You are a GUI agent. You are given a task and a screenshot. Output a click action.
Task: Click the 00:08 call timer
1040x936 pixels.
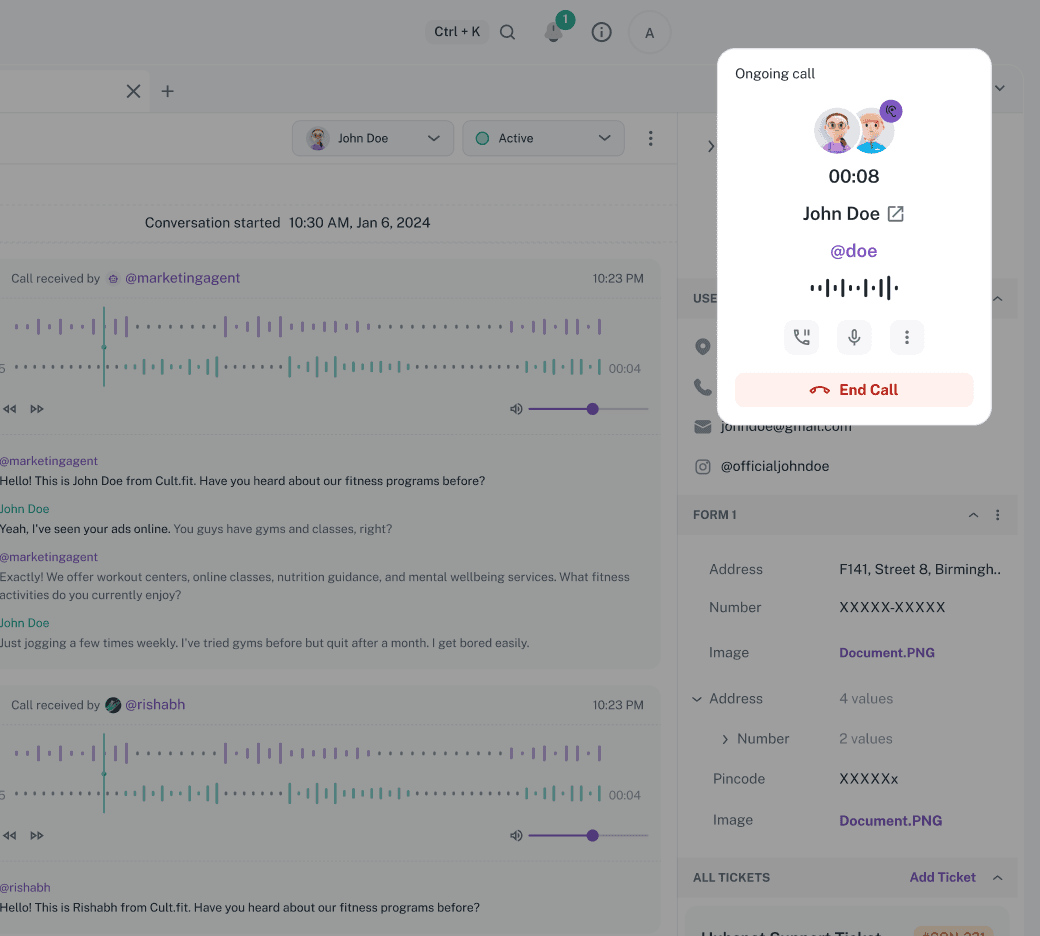[x=854, y=176]
